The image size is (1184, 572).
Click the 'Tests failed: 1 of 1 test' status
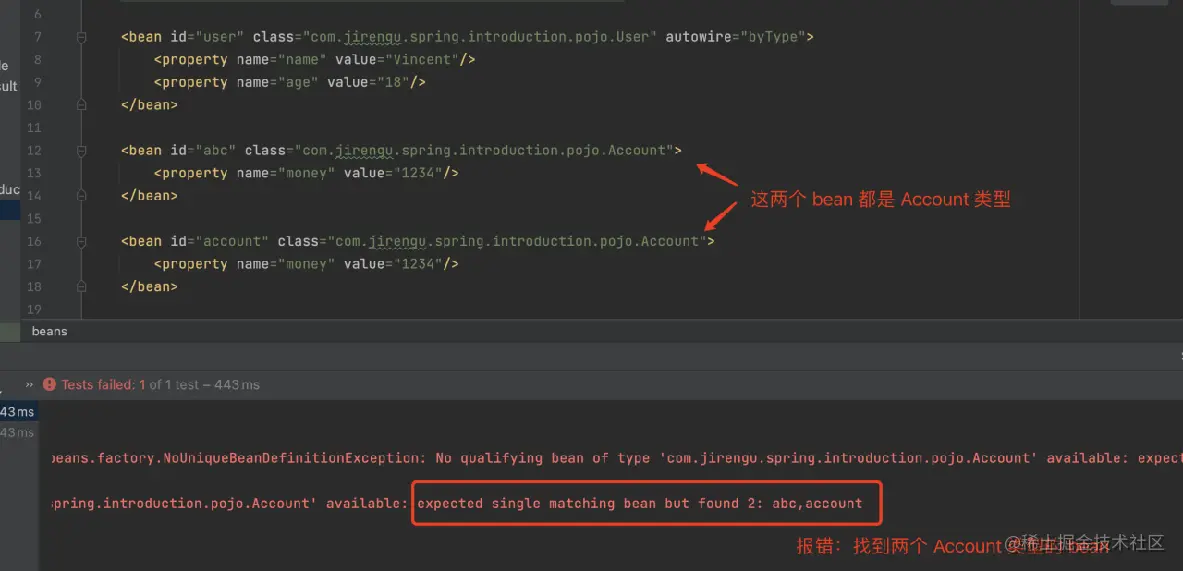click(160, 385)
